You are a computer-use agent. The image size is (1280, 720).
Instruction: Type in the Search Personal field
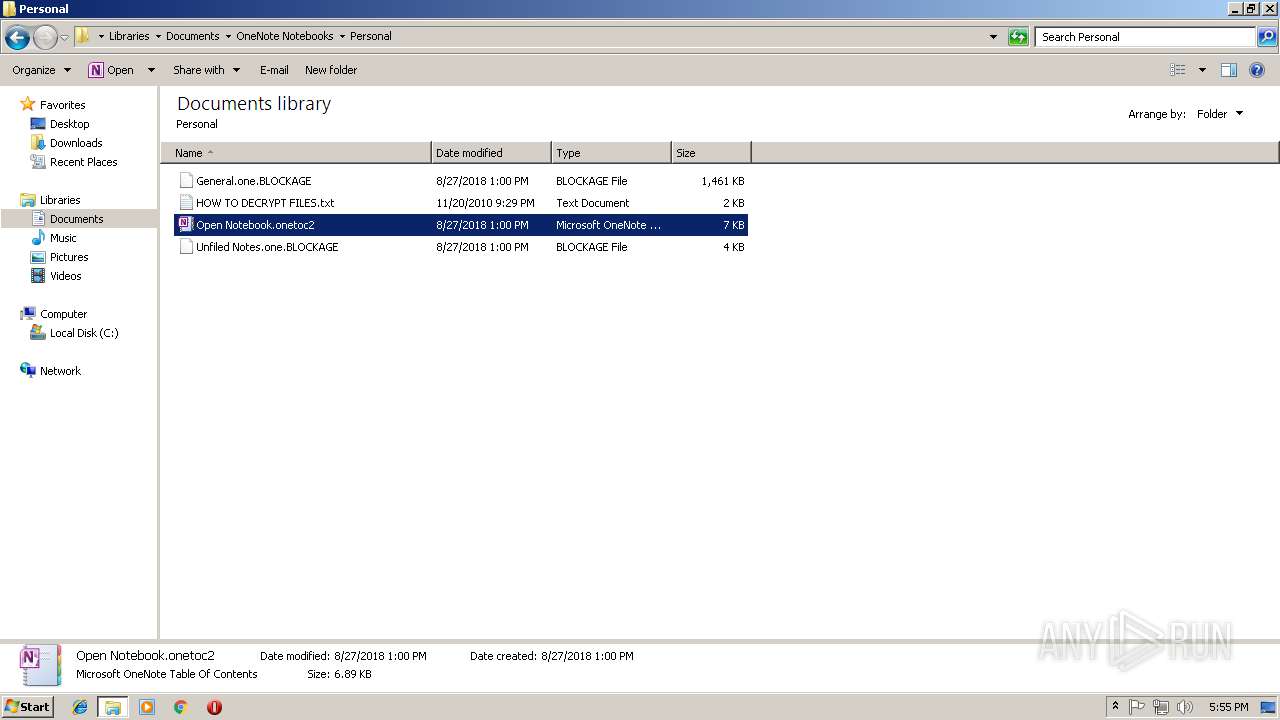1145,37
